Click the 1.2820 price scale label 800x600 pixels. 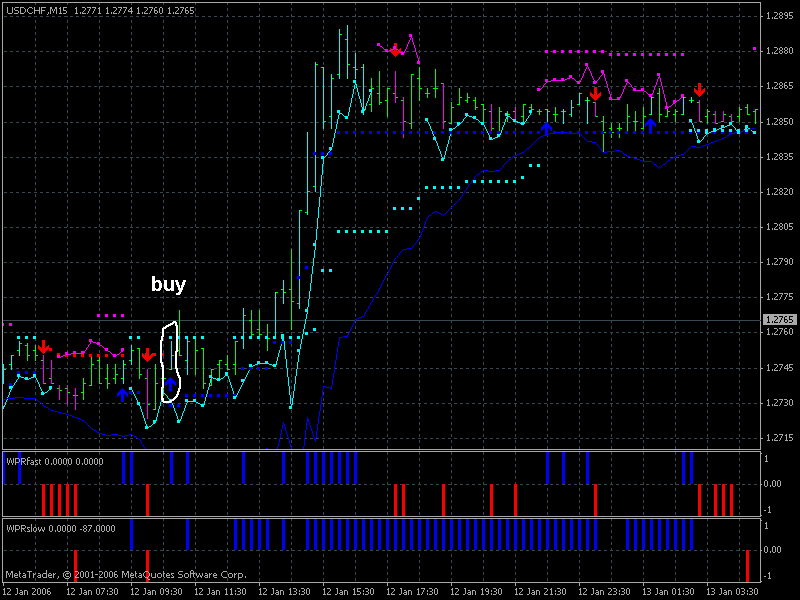click(780, 192)
